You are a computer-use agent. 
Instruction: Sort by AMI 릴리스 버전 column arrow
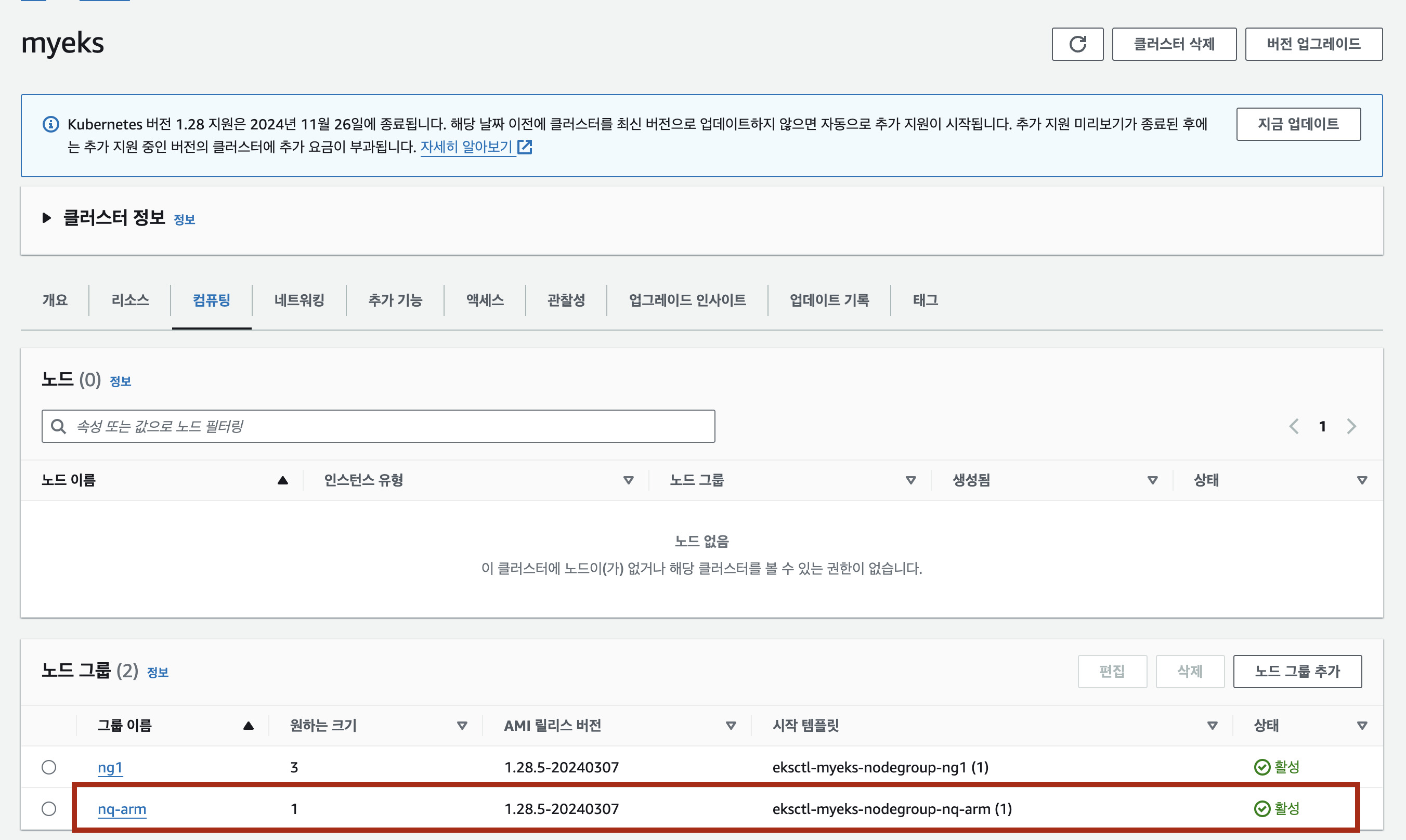point(731,726)
